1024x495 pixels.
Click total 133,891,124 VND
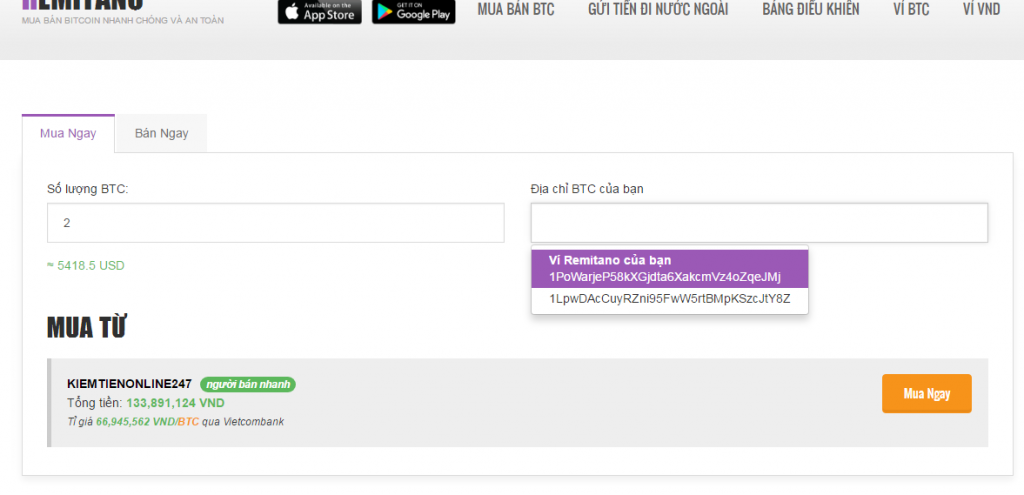[x=175, y=403]
